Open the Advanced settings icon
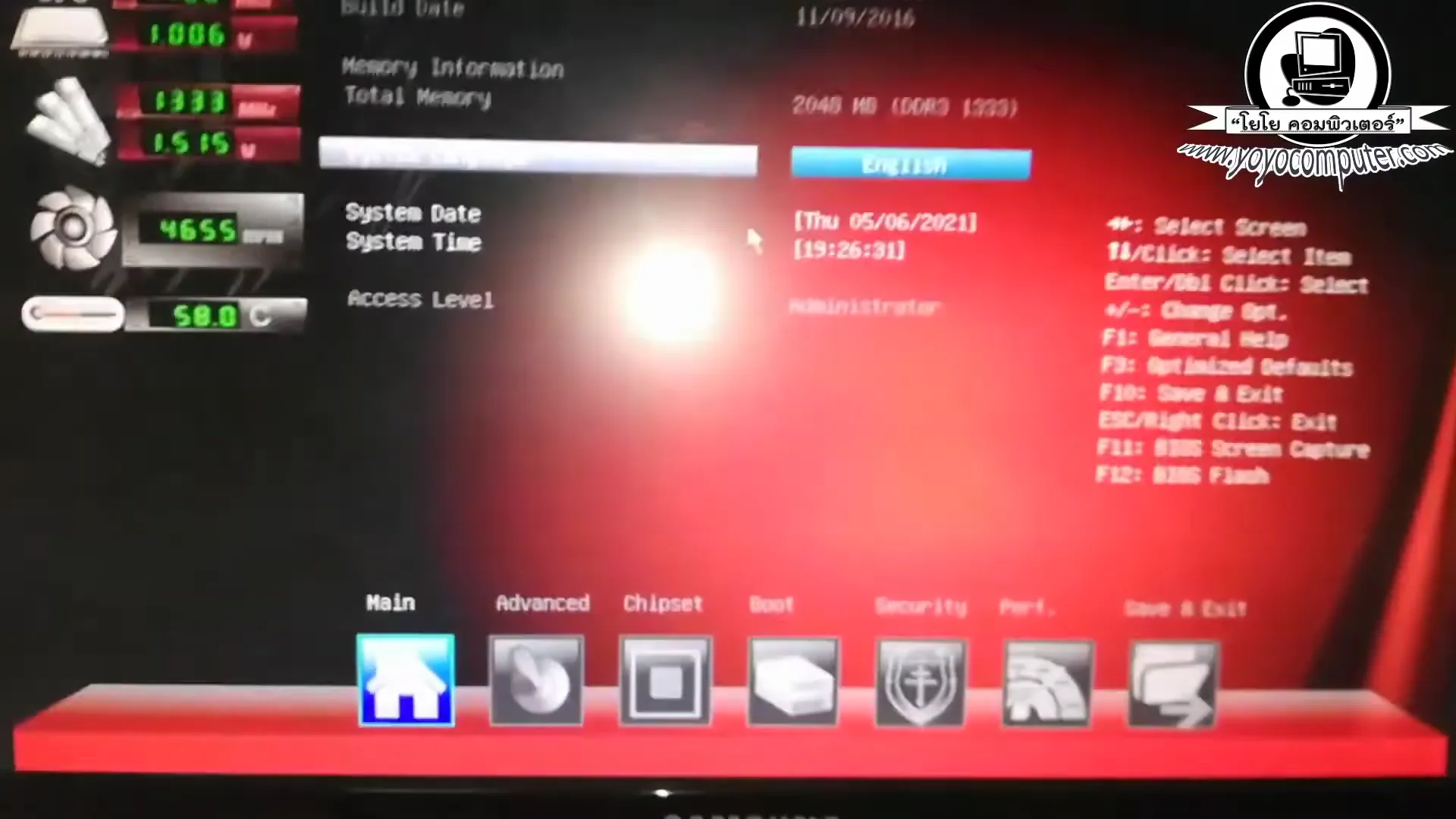The height and width of the screenshot is (819, 1456). coord(536,681)
